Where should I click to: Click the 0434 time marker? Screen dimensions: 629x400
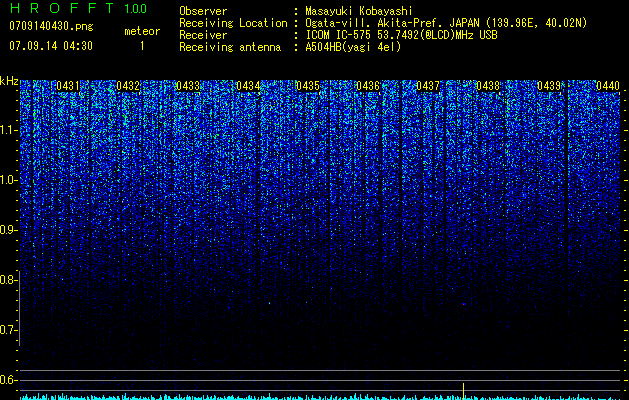[248, 86]
